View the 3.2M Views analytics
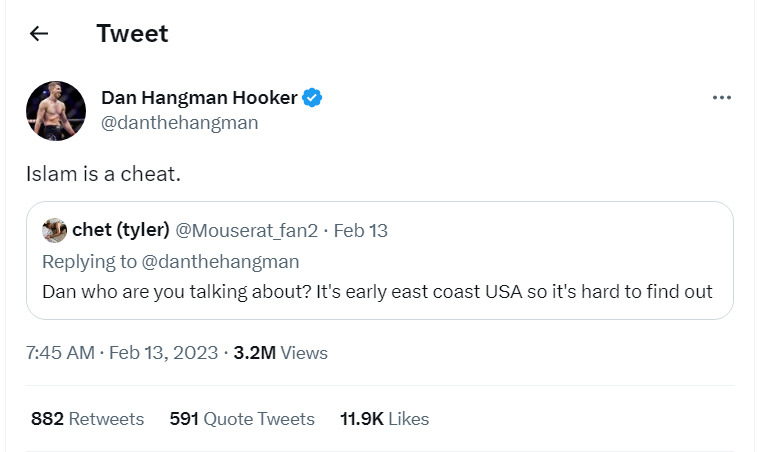762x452 pixels. coord(280,353)
